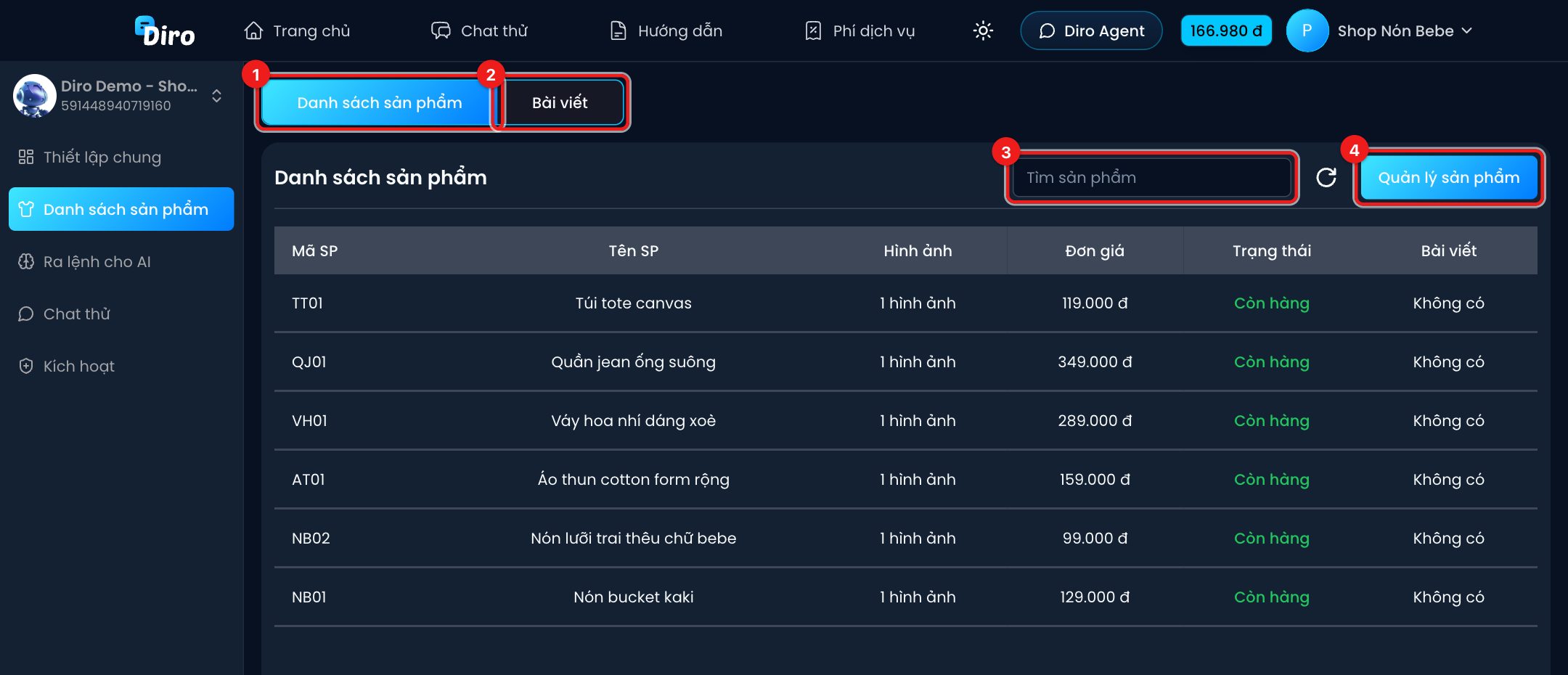This screenshot has width=1568, height=675.
Task: Click the document icon next to Hướng dẫn
Action: (618, 30)
